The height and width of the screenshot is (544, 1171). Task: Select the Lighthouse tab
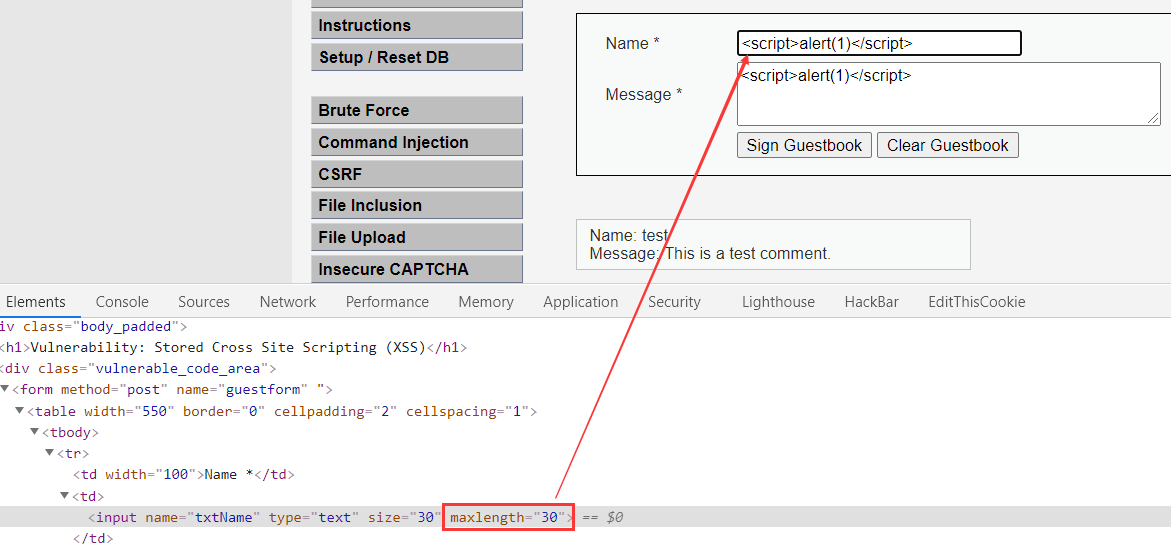click(778, 302)
